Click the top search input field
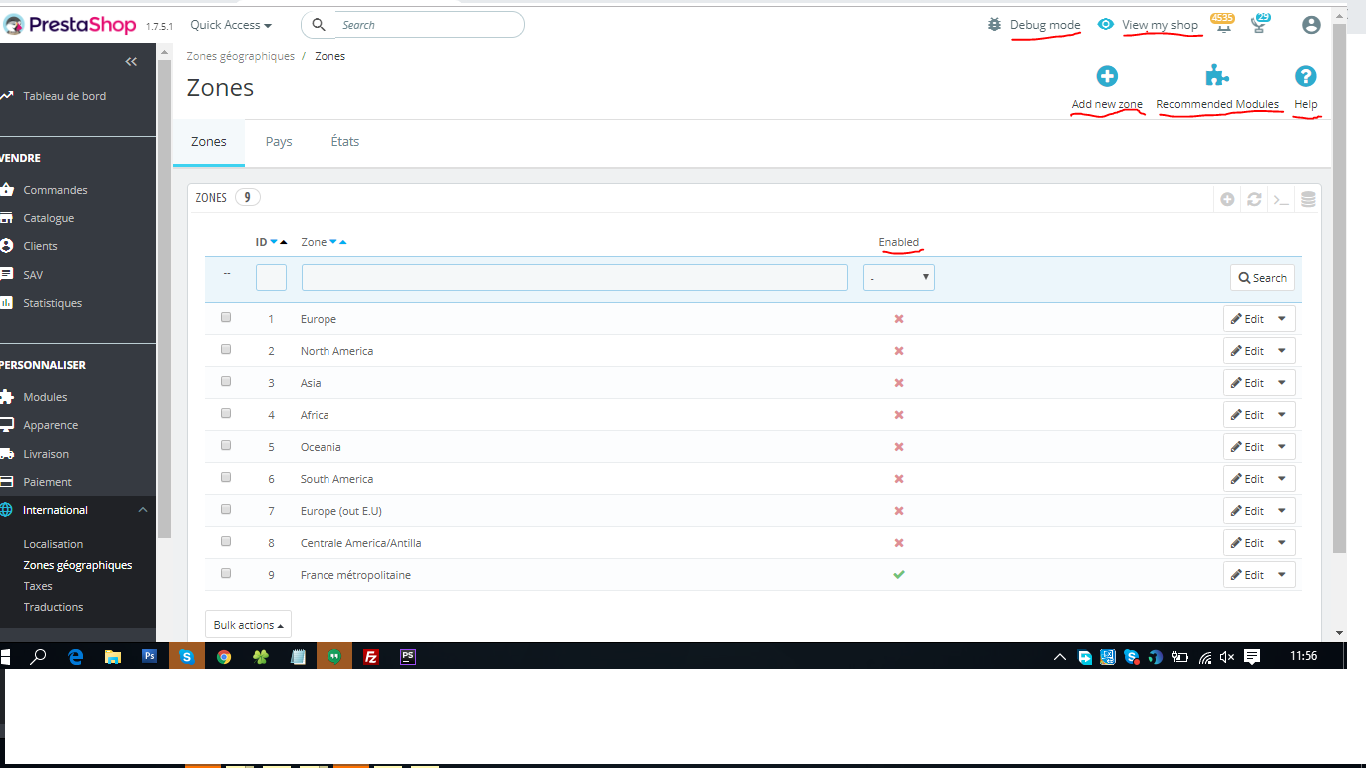Screen dimensions: 1366x768 [x=413, y=25]
